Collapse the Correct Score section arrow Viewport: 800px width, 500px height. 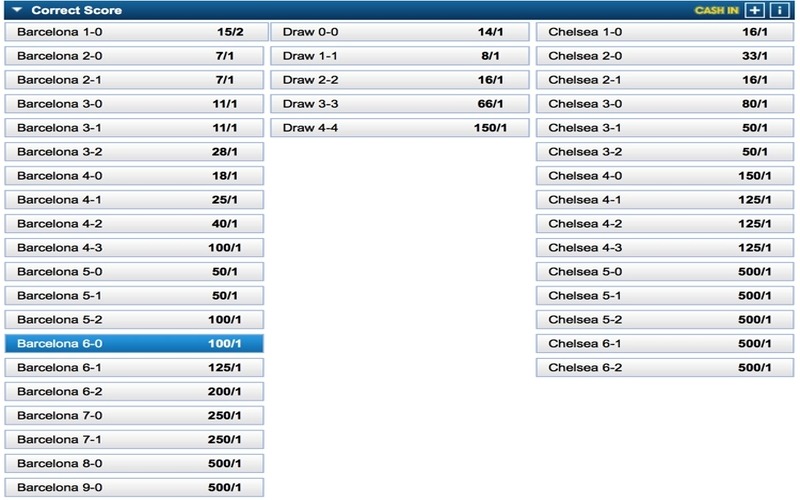17,10
